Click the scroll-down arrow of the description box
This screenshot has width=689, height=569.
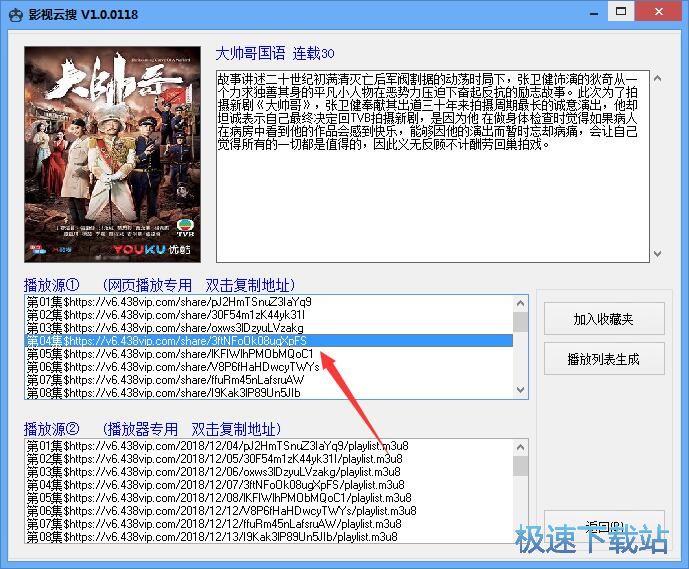pyautogui.click(x=657, y=254)
